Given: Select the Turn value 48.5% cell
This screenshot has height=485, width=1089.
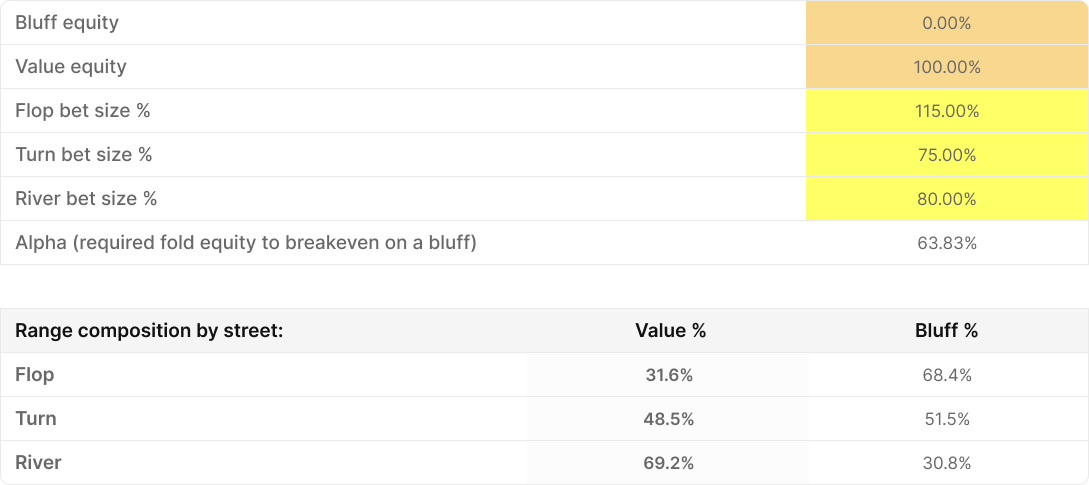Looking at the screenshot, I should tap(669, 419).
